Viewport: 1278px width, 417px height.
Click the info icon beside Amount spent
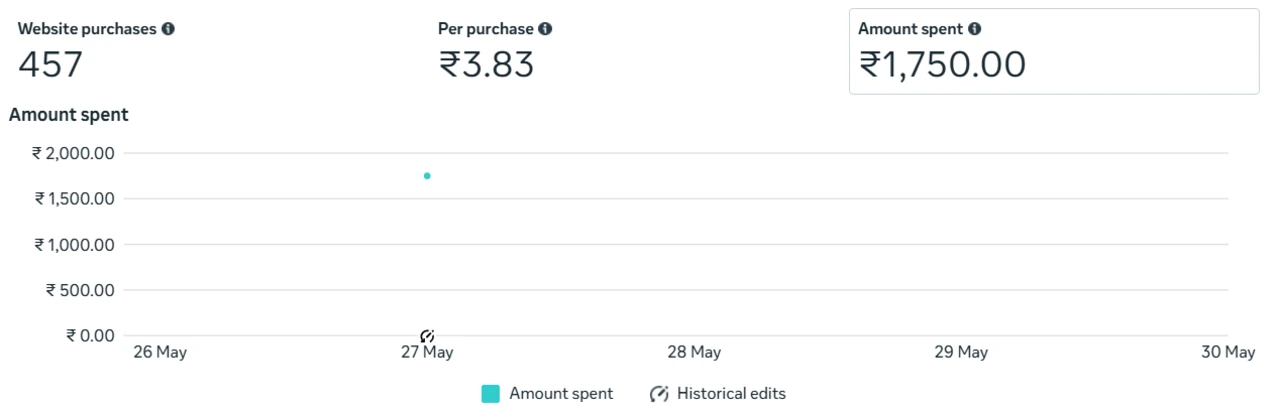pyautogui.click(x=975, y=29)
